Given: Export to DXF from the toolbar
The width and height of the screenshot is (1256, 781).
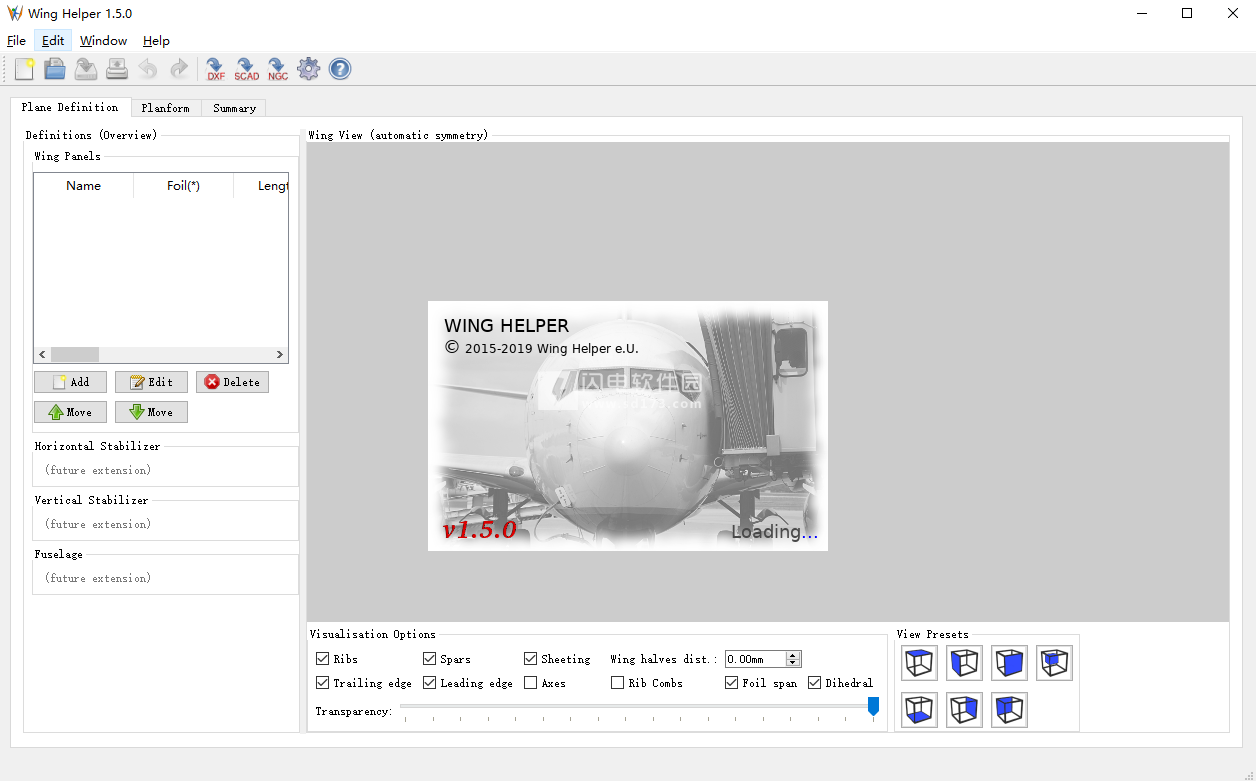Looking at the screenshot, I should [216, 69].
